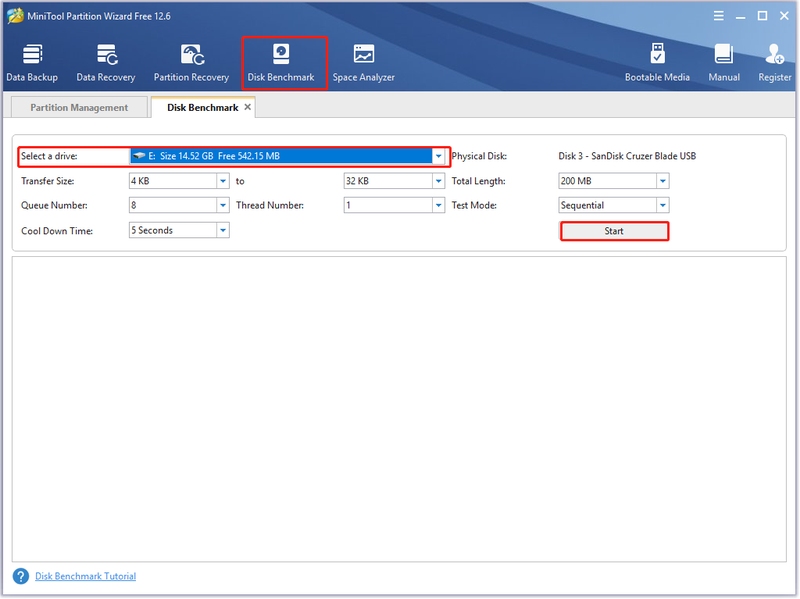Open the hamburger menu in title bar
Viewport: 800px width, 599px height.
tap(718, 16)
